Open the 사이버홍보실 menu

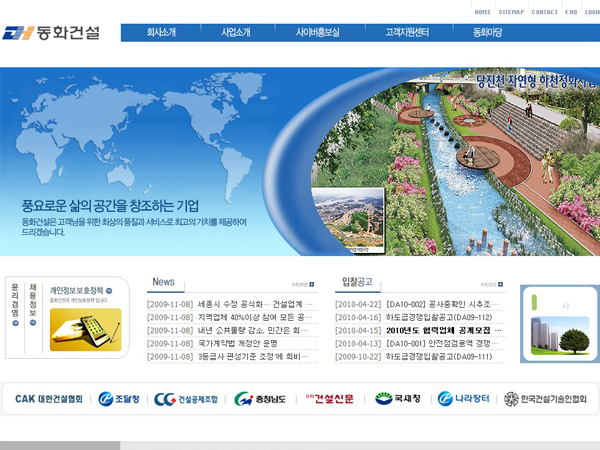pyautogui.click(x=318, y=33)
